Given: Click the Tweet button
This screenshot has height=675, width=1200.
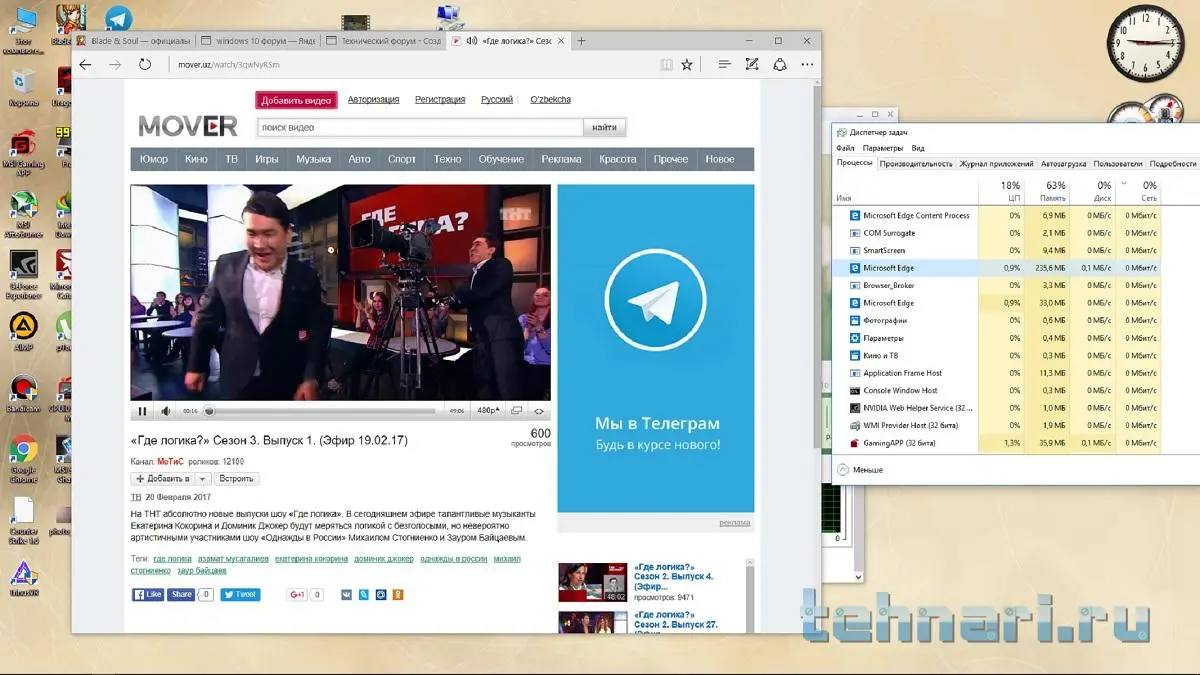Looking at the screenshot, I should tap(240, 594).
